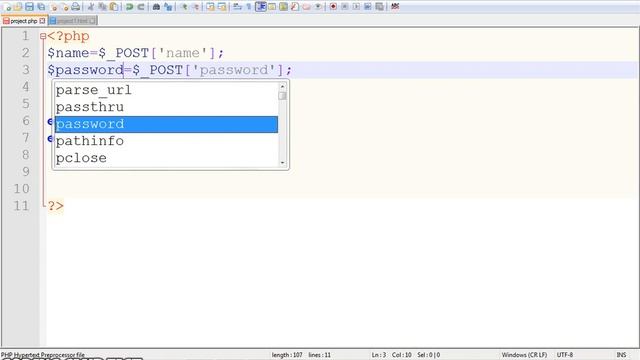
Task: Toggle Show All Characters pilcrow icon
Action: (249, 7)
